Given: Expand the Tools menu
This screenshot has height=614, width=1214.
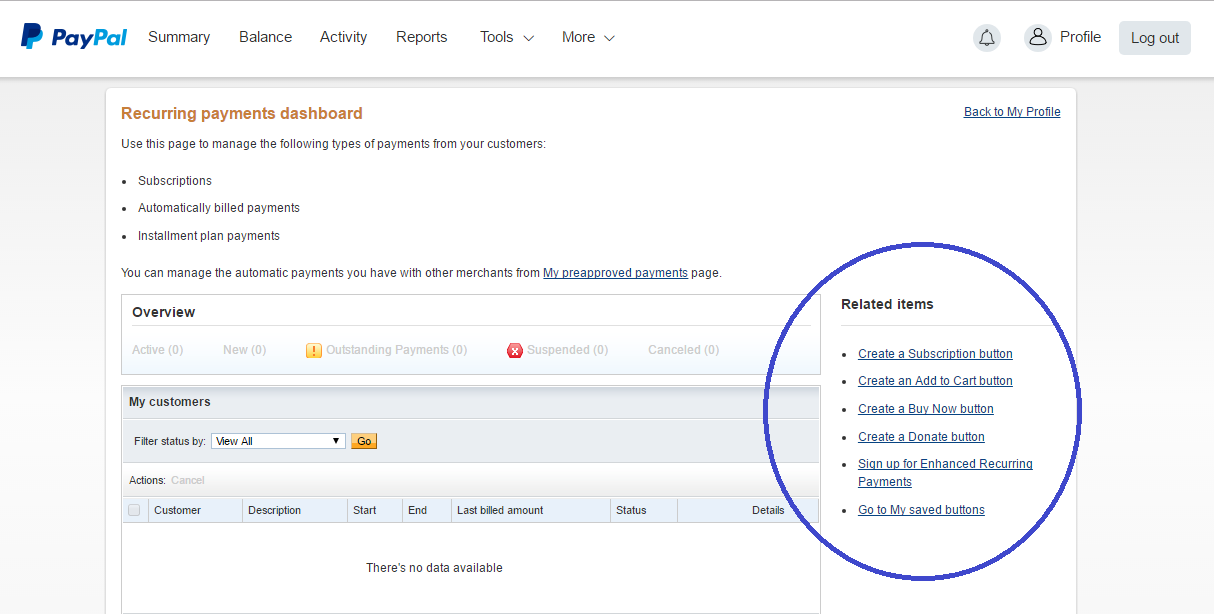Looking at the screenshot, I should [x=507, y=37].
